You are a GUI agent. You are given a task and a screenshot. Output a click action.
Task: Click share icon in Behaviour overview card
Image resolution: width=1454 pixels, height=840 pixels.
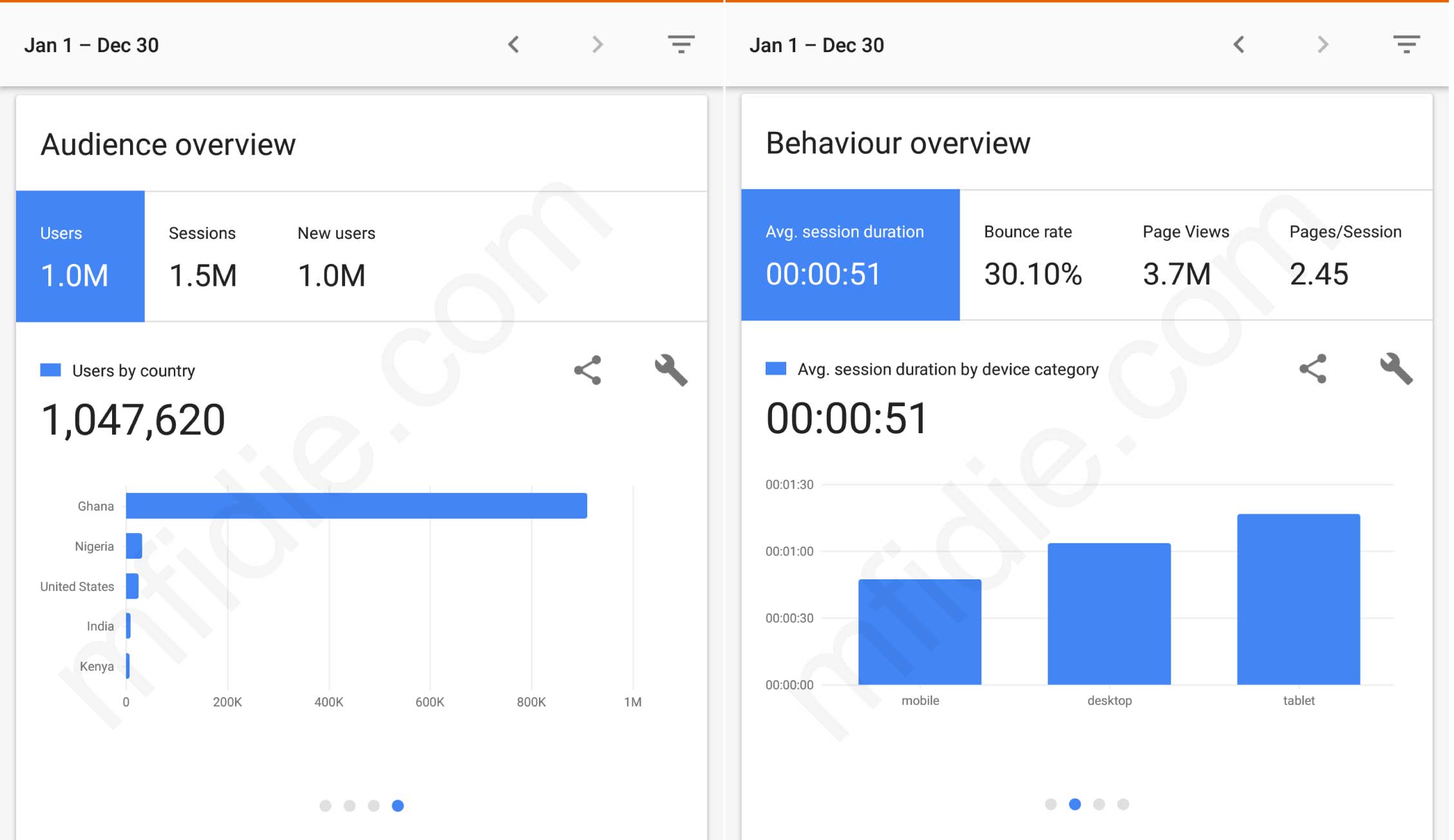tap(1313, 369)
